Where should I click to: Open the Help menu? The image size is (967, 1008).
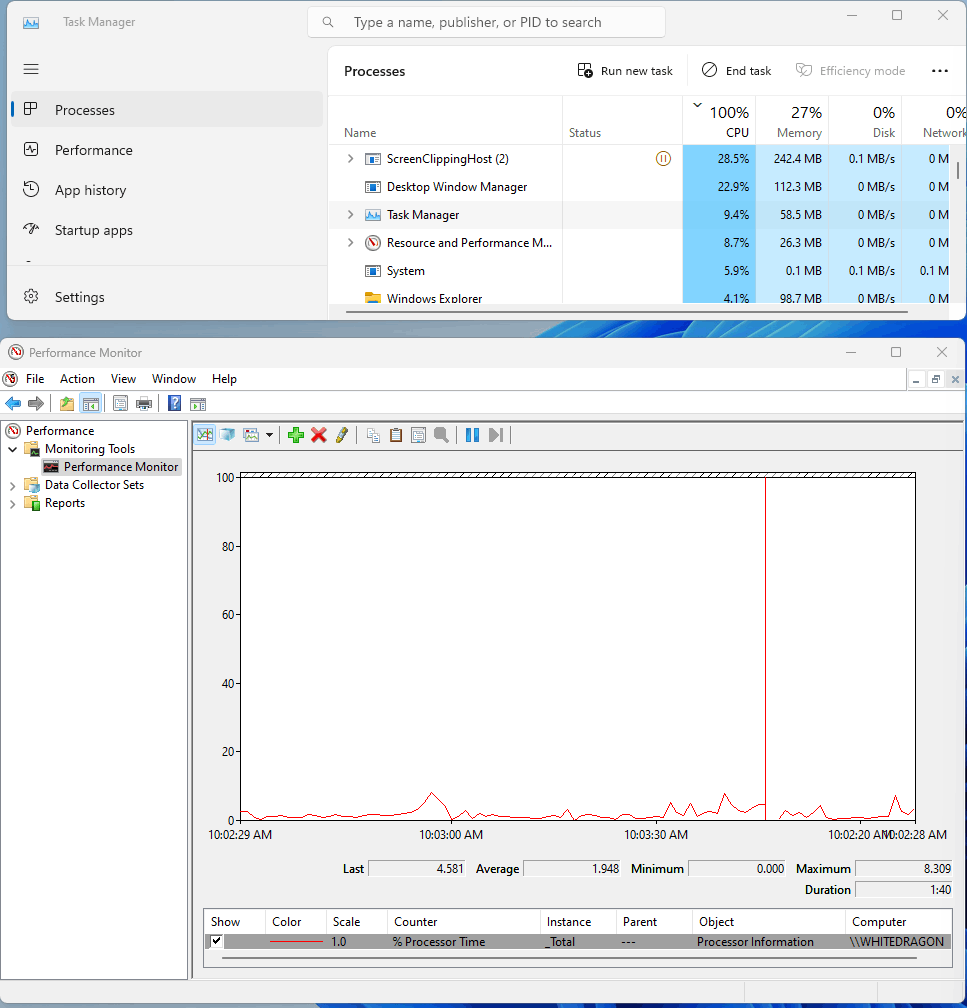coord(224,379)
